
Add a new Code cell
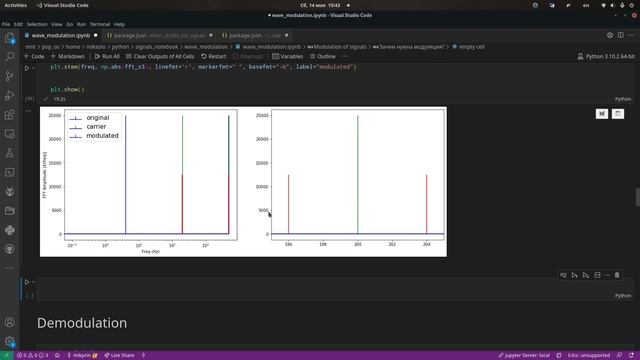[x=34, y=56]
